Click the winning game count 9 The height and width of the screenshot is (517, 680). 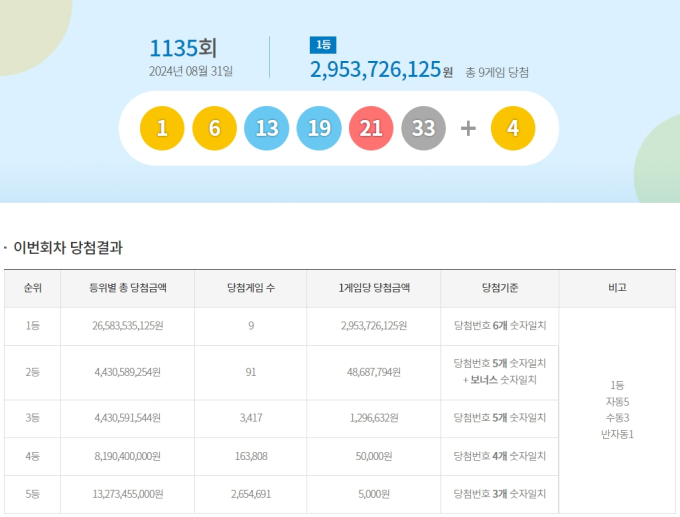click(251, 326)
